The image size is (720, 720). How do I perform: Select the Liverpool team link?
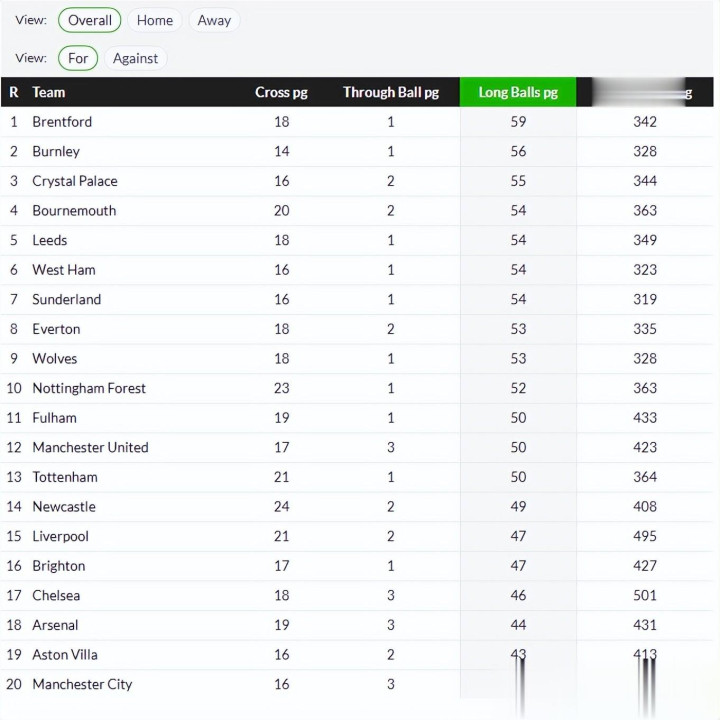60,536
